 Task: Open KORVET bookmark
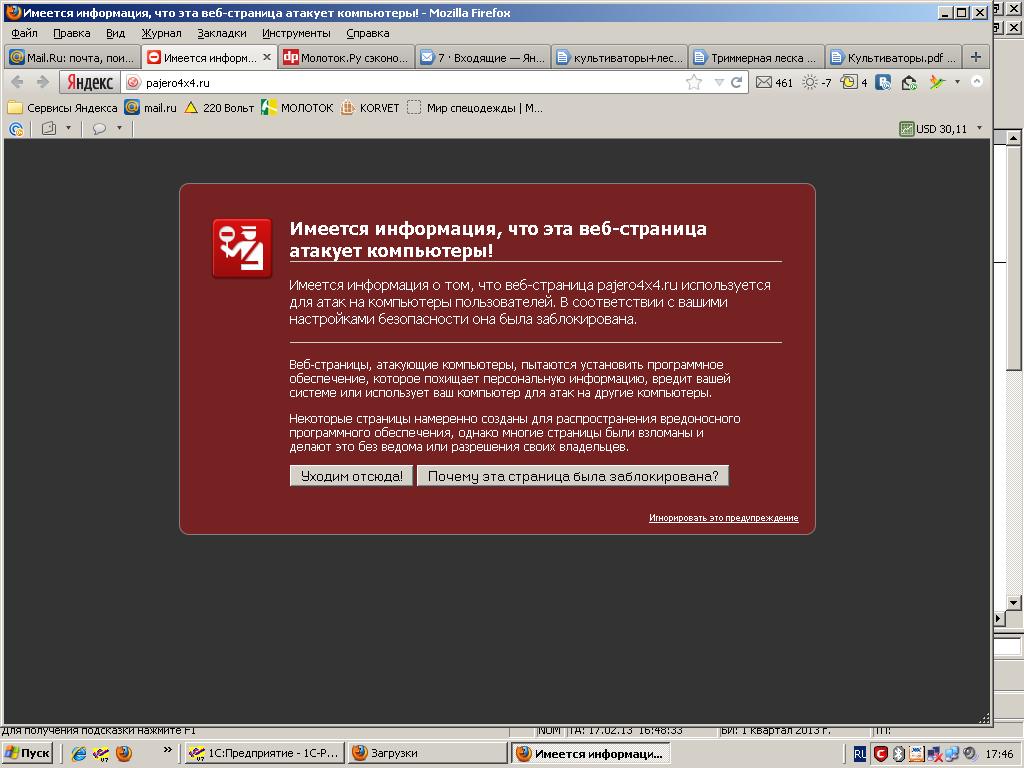tap(370, 108)
